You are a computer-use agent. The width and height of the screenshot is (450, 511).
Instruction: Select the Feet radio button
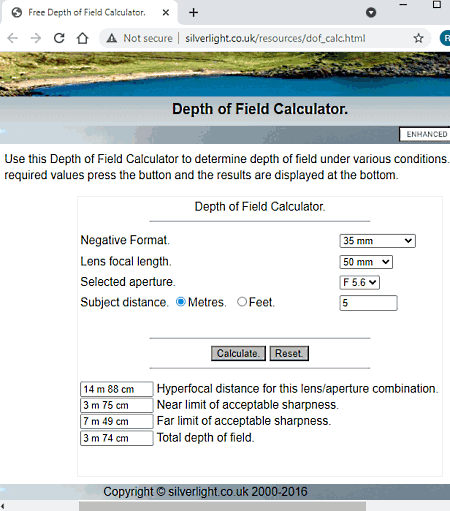(242, 302)
